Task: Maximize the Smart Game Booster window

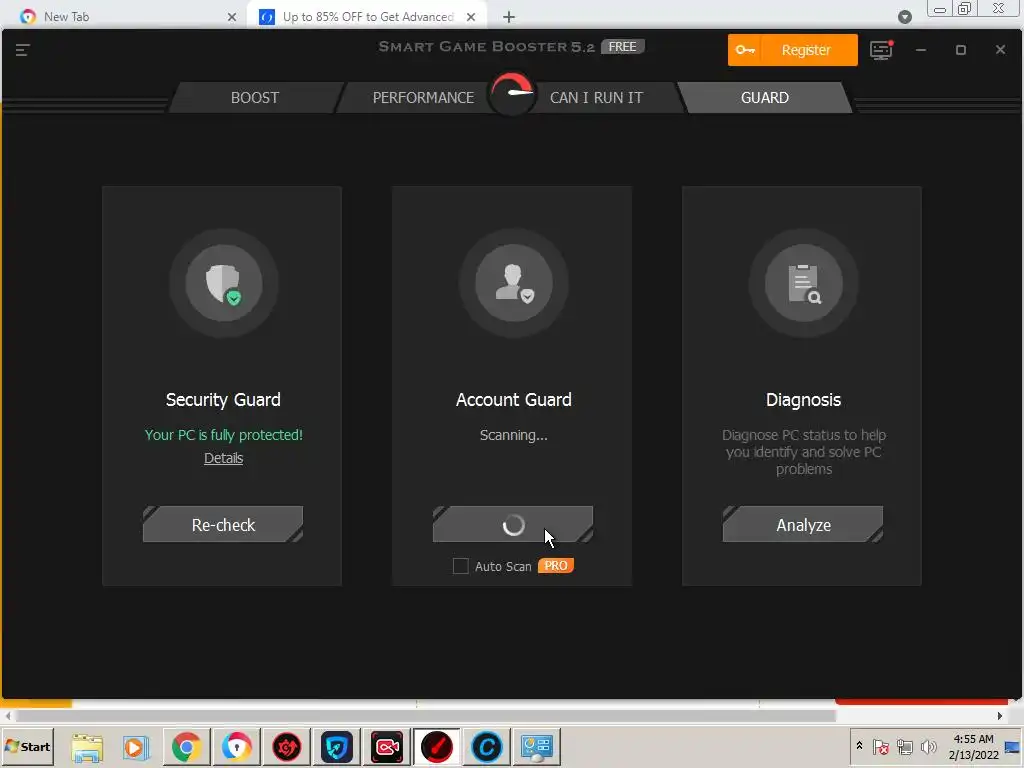Action: 961,50
